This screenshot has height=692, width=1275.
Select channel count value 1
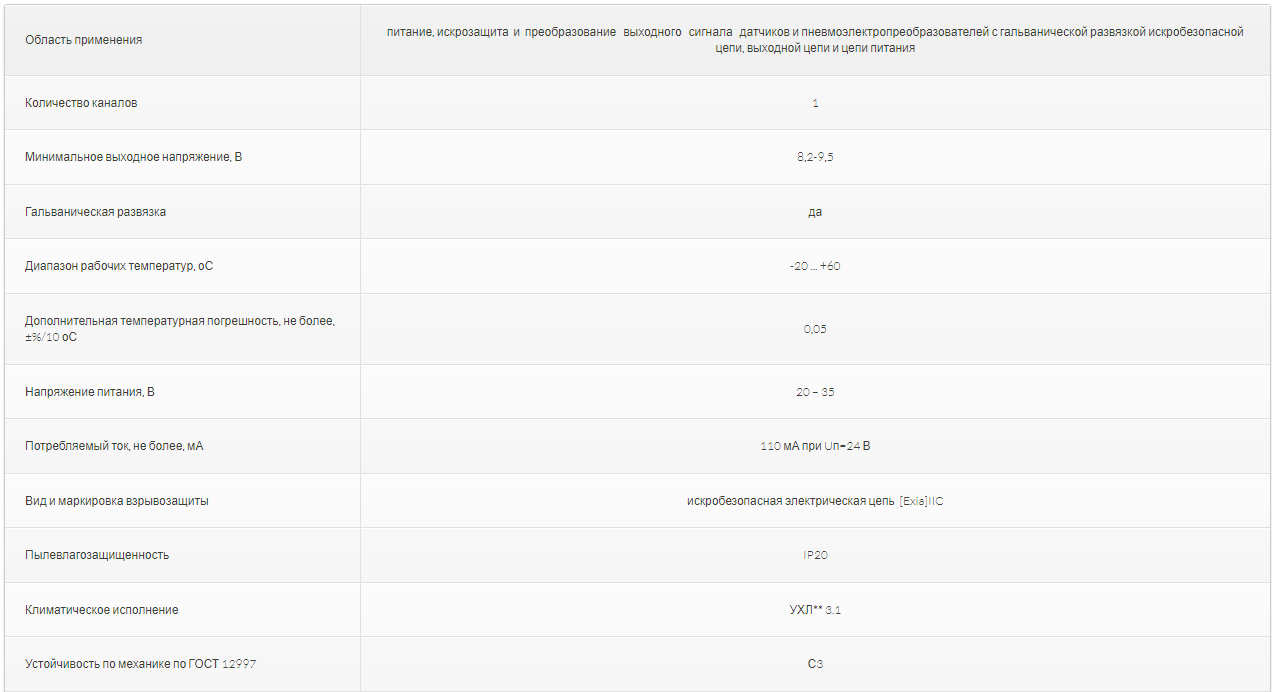pyautogui.click(x=815, y=103)
